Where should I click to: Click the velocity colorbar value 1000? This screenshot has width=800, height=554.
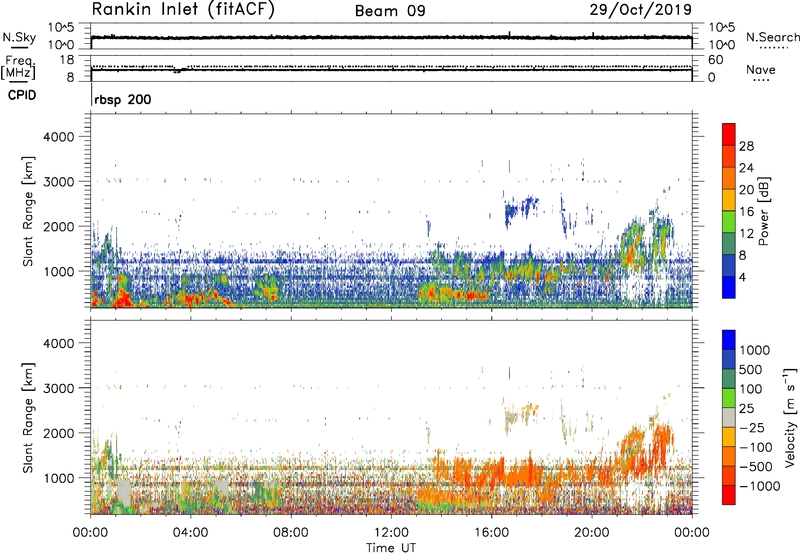point(755,350)
